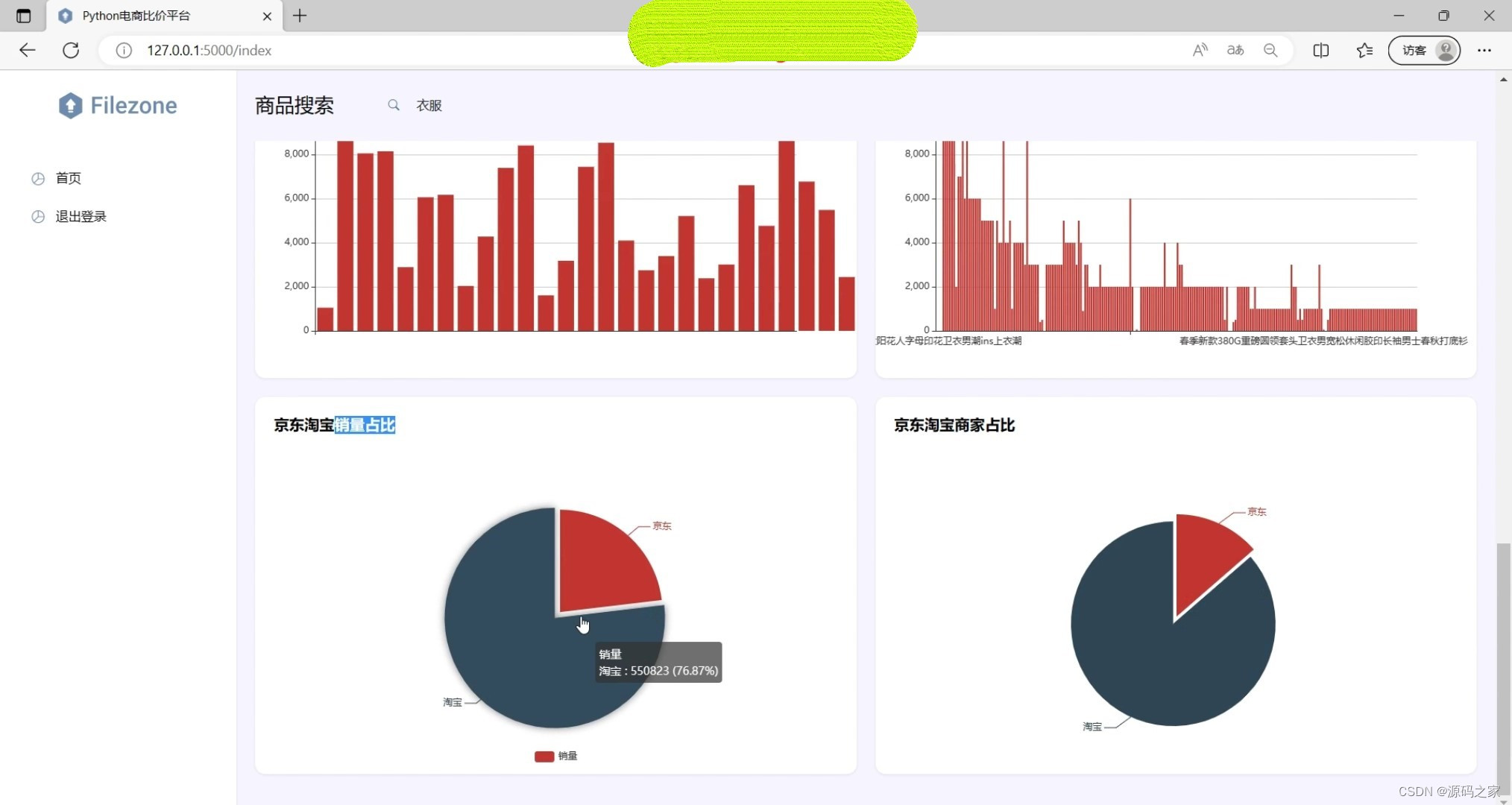Click the translate page icon
The width and height of the screenshot is (1512, 805).
point(1235,50)
